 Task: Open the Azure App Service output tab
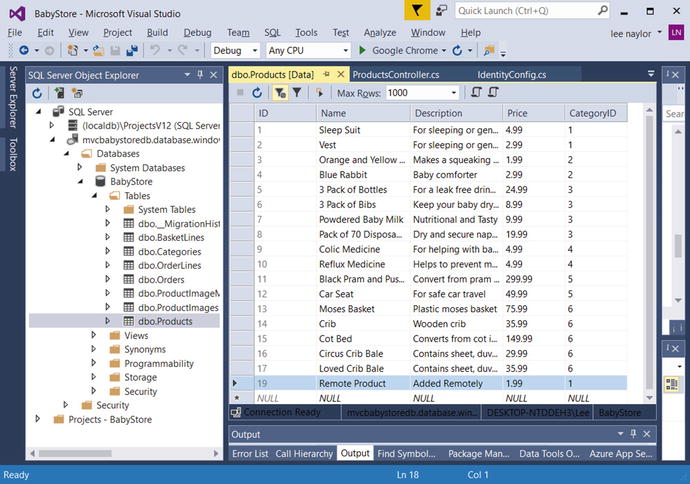[620, 454]
